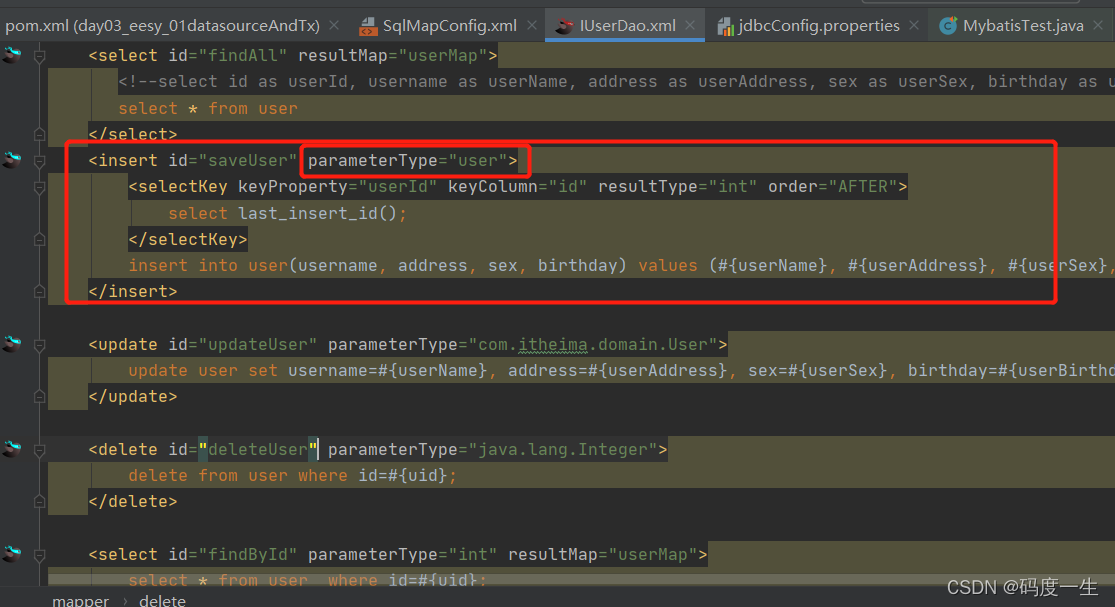The height and width of the screenshot is (607, 1115).
Task: Click the id value "saveUser"
Action: 248,161
